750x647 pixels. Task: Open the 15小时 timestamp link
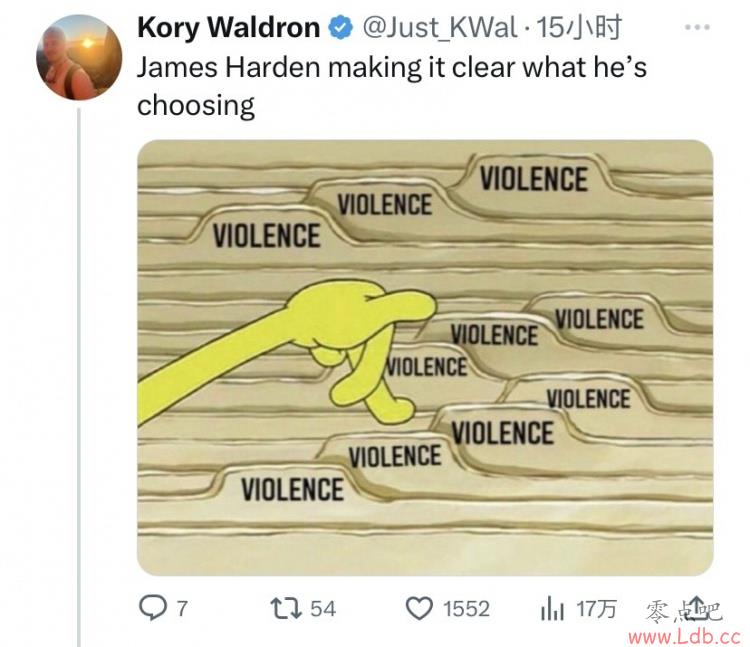tap(579, 27)
